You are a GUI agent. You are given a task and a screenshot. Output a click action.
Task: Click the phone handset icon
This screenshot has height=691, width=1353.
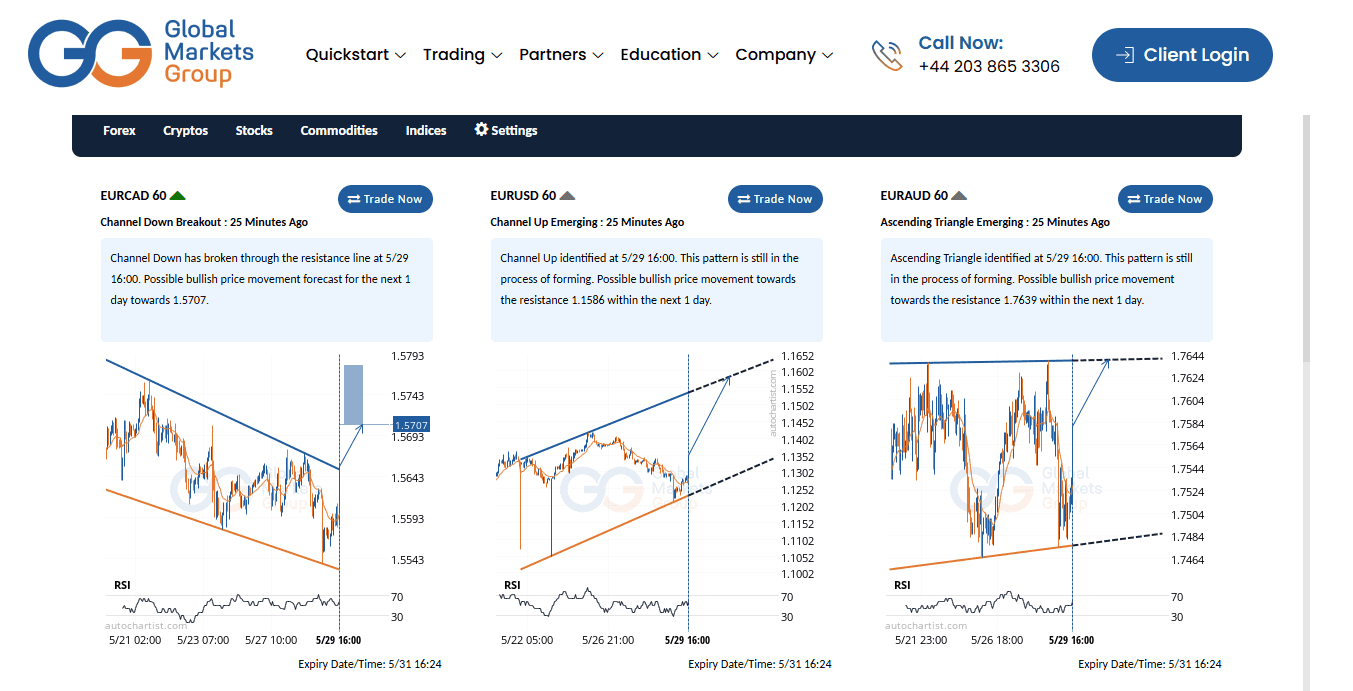886,55
